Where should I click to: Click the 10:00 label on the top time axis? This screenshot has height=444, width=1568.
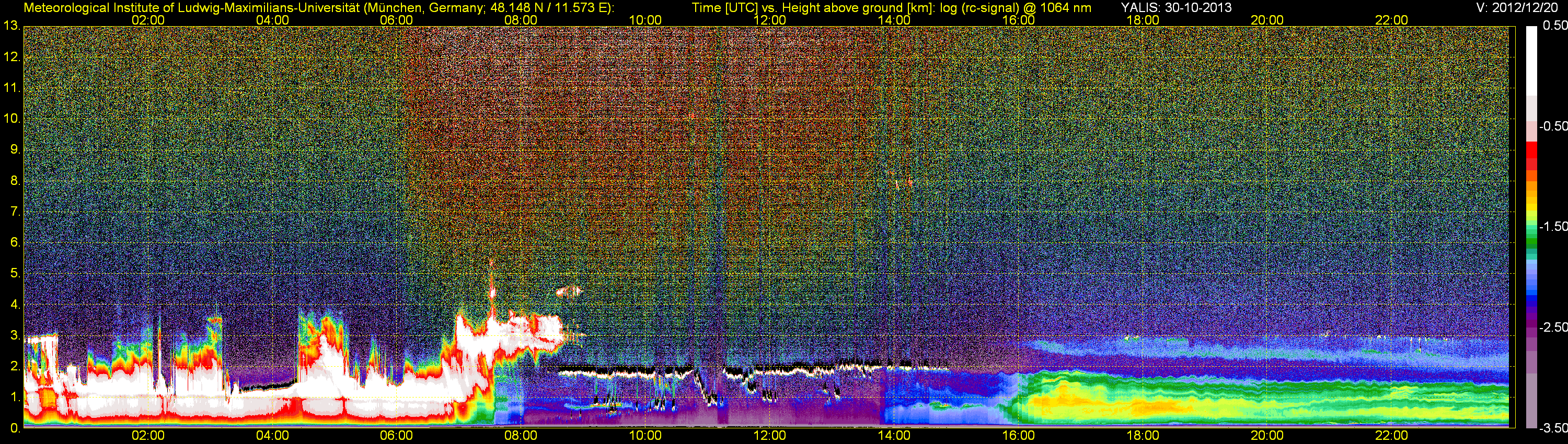point(645,20)
